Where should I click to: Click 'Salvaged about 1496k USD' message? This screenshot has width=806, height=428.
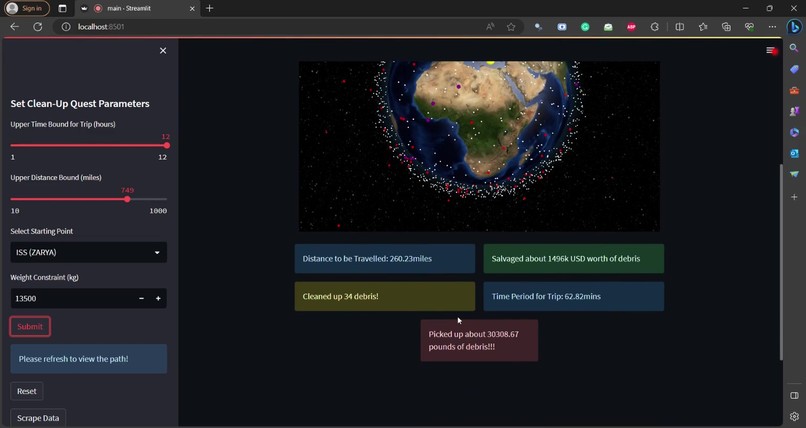pos(574,258)
